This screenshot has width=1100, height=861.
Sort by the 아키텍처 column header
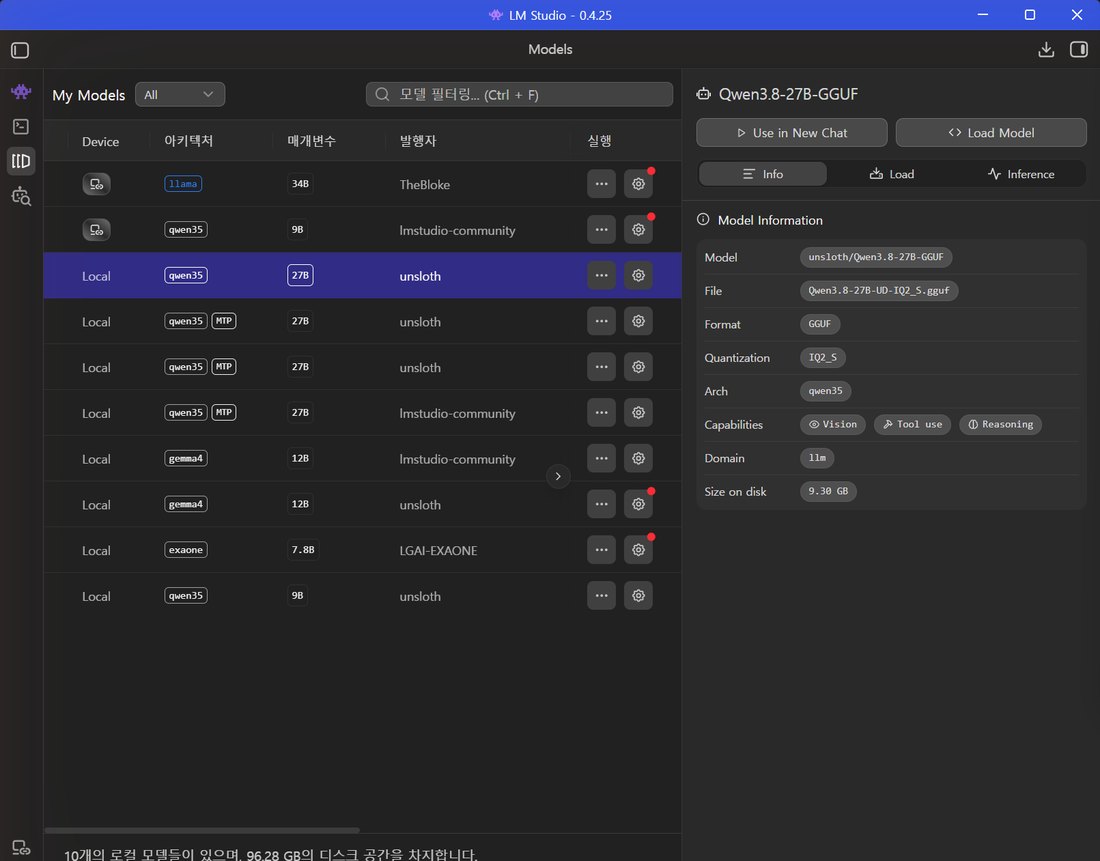pos(189,141)
